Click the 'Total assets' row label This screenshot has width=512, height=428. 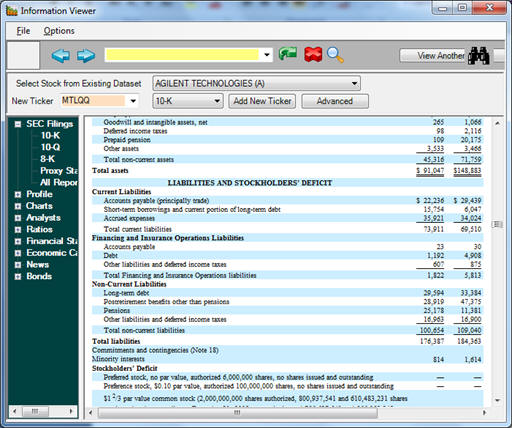[110, 171]
